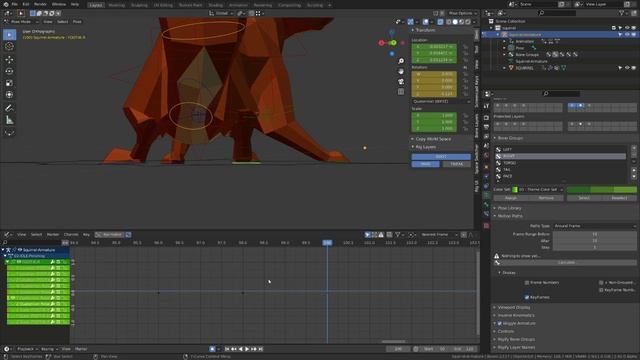Open the Output properties tab icon

pos(486,127)
